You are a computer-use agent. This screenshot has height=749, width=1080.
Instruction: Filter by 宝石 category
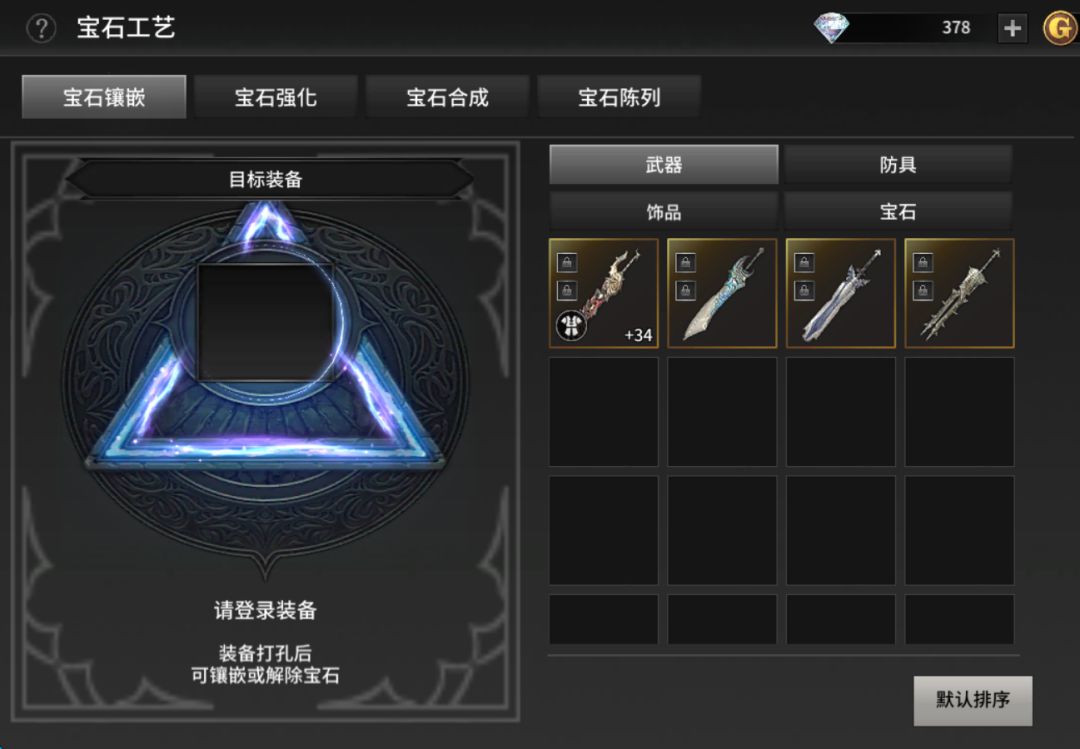pyautogui.click(x=897, y=212)
